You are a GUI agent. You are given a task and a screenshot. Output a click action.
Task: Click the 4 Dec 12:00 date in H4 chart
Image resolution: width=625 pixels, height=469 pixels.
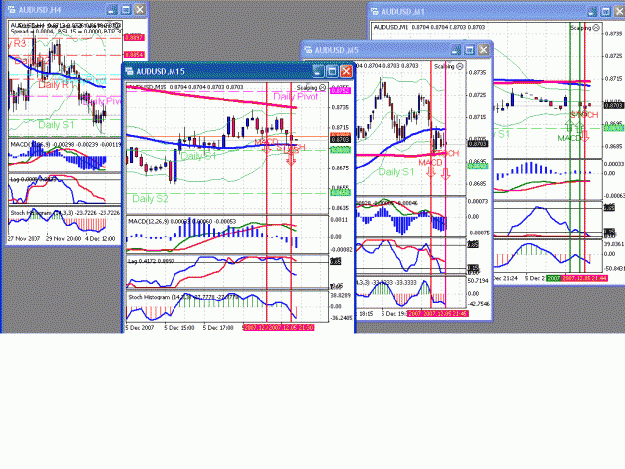coord(99,238)
